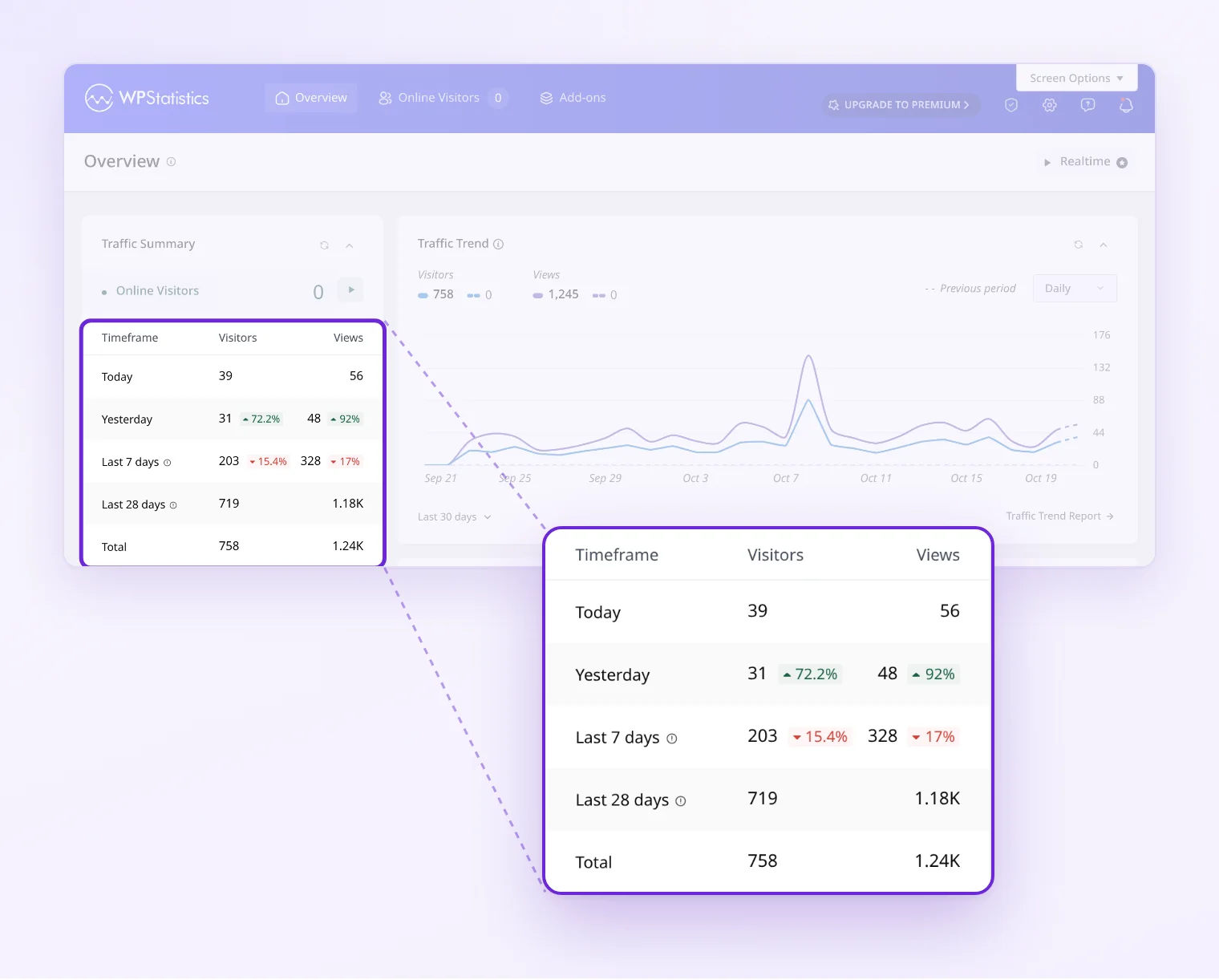Click the WPStatistics logo

click(x=147, y=98)
